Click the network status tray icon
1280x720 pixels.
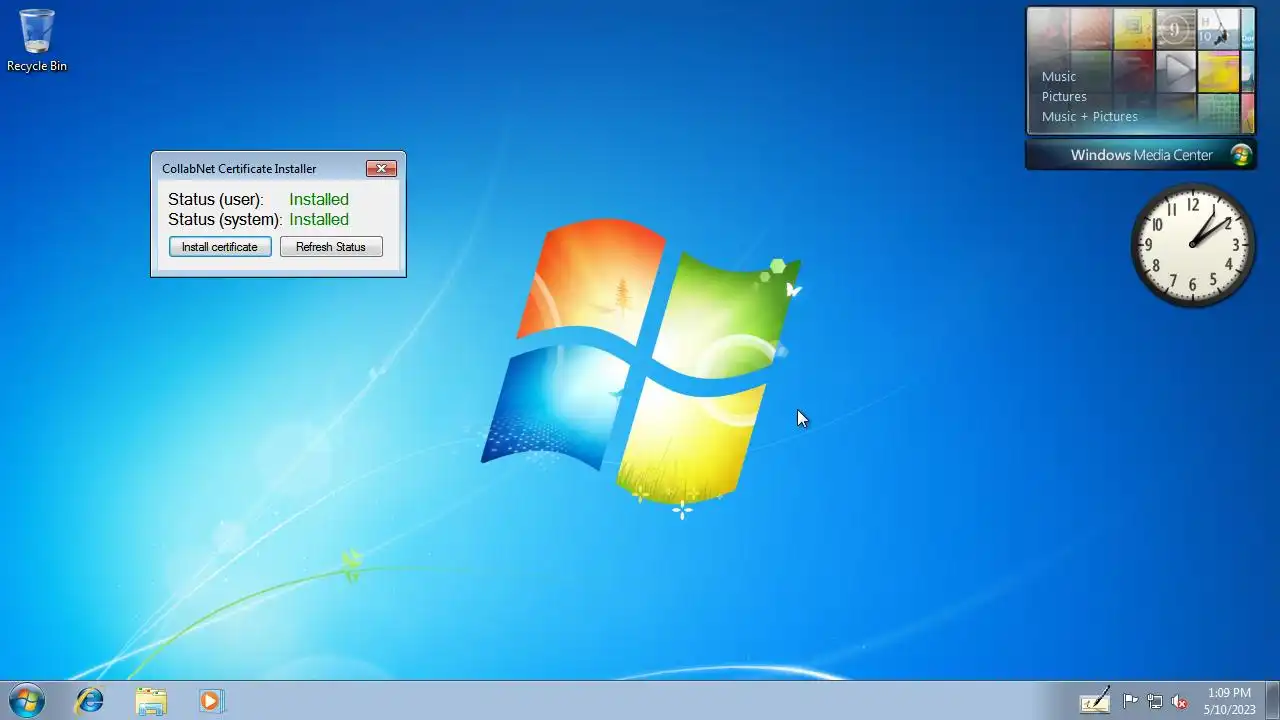[x=1155, y=701]
